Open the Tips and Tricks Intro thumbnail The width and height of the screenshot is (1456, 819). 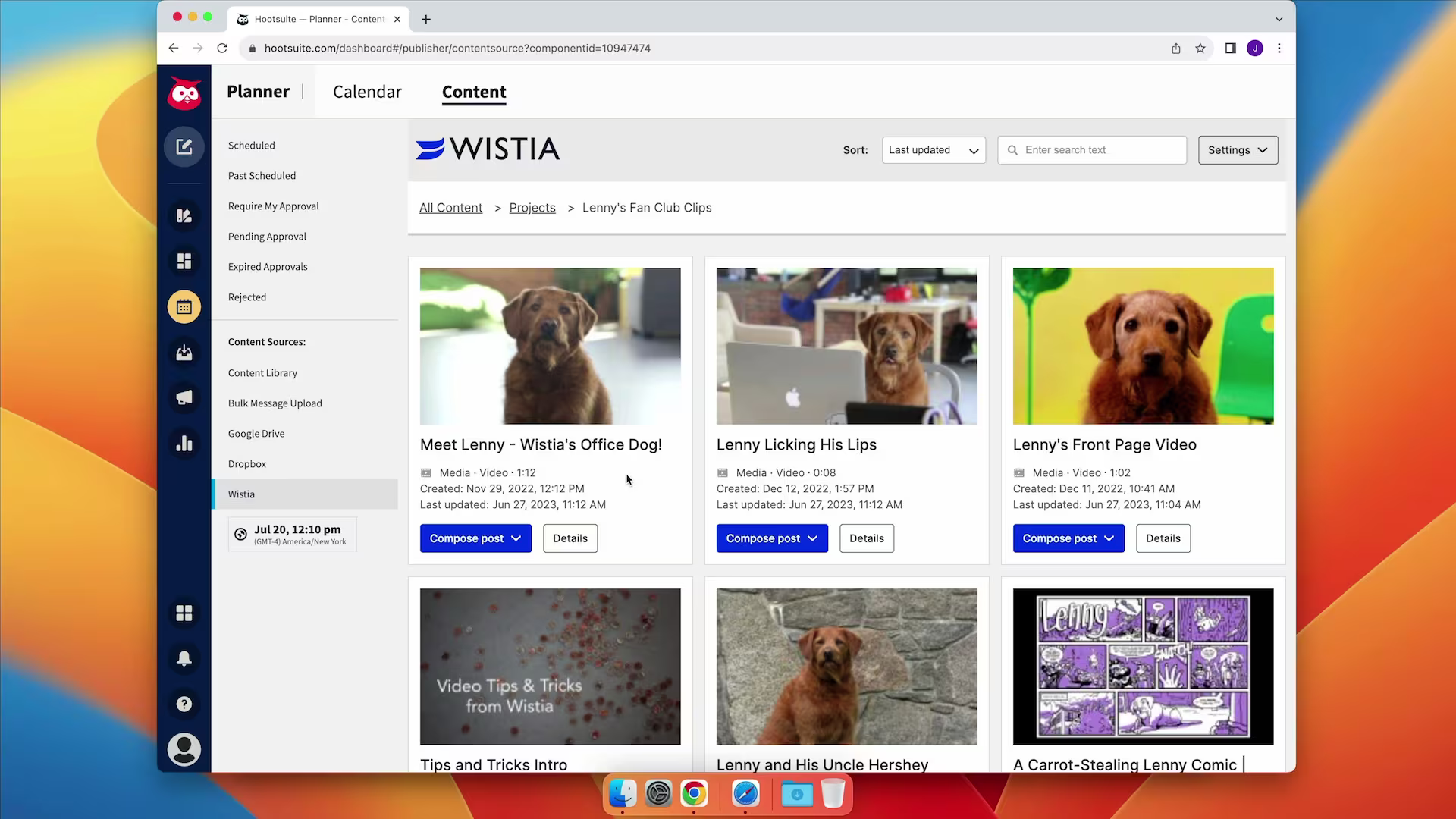(551, 667)
